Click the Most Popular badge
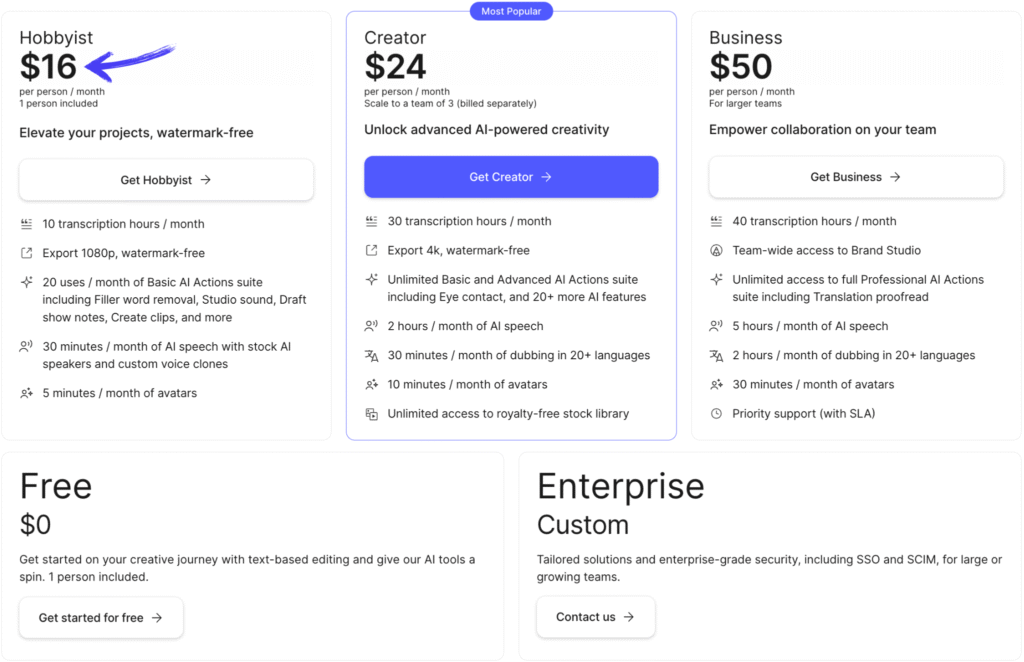The width and height of the screenshot is (1024, 662). tap(511, 11)
